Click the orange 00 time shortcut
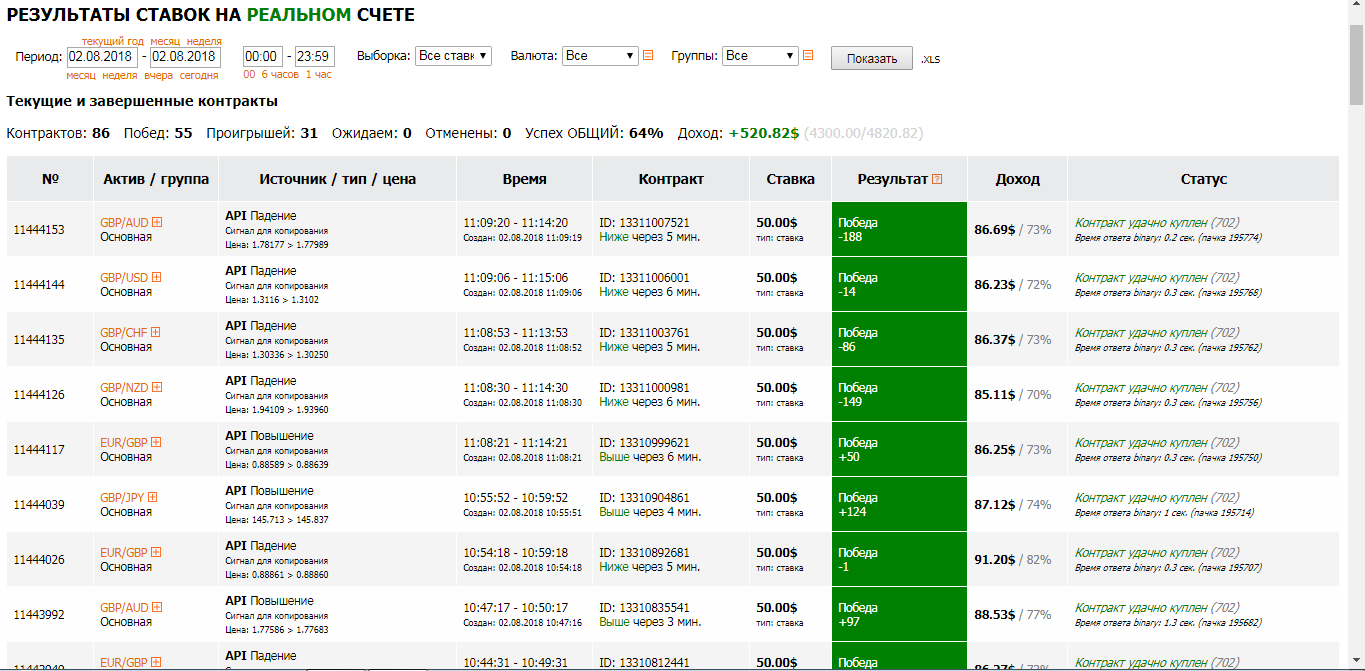The width and height of the screenshot is (1365, 671). click(x=249, y=75)
